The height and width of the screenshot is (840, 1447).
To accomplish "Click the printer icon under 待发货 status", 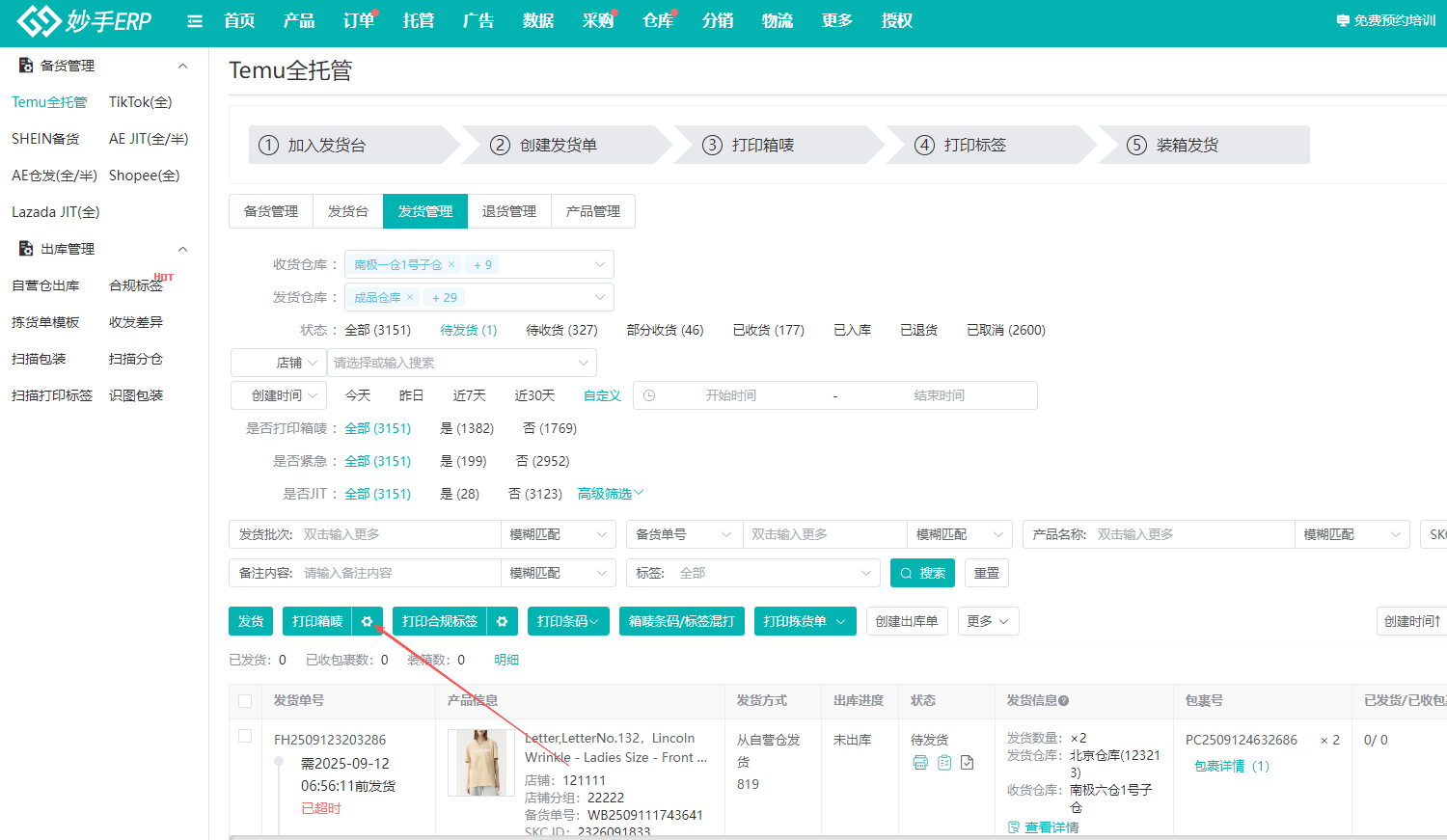I will click(920, 763).
